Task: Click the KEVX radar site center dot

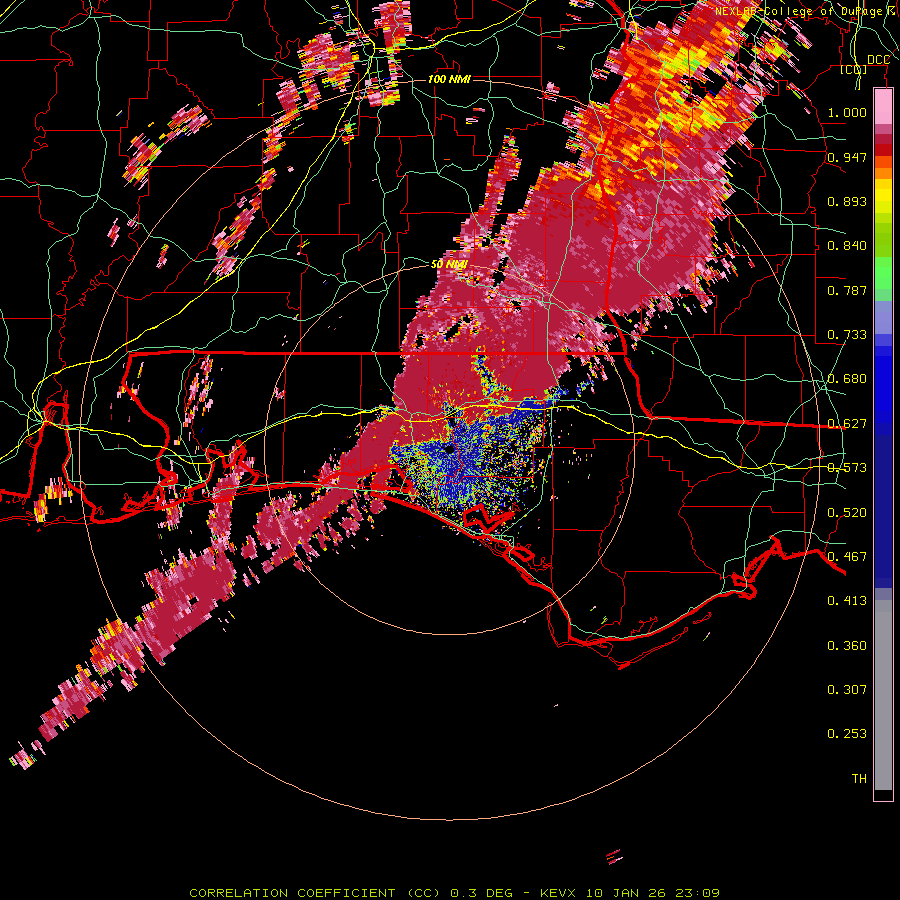Action: pyautogui.click(x=449, y=449)
